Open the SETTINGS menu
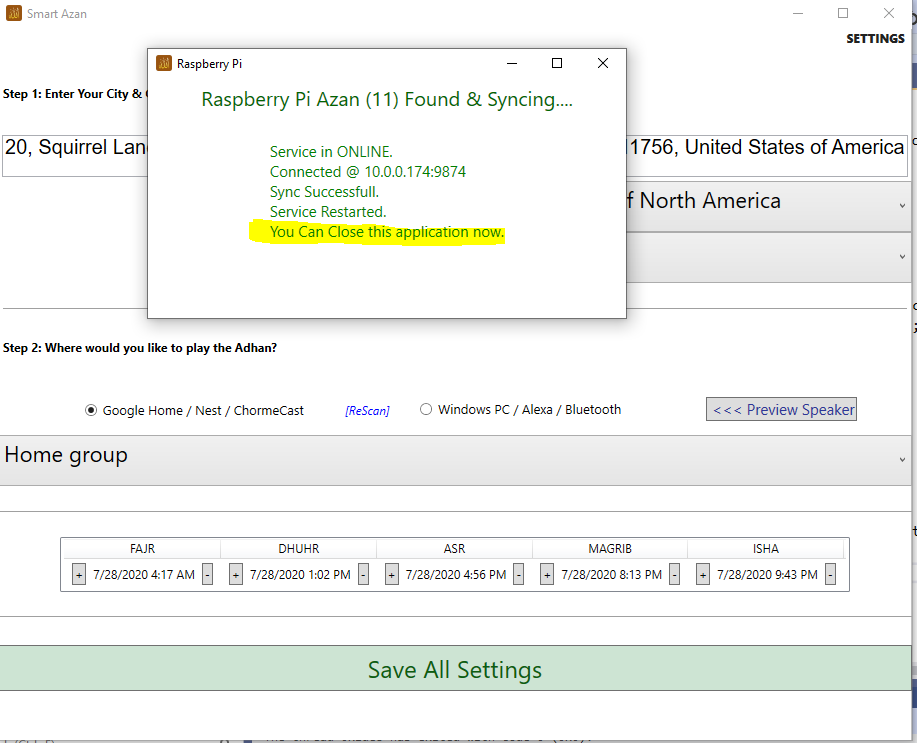This screenshot has height=743, width=917. [x=875, y=39]
